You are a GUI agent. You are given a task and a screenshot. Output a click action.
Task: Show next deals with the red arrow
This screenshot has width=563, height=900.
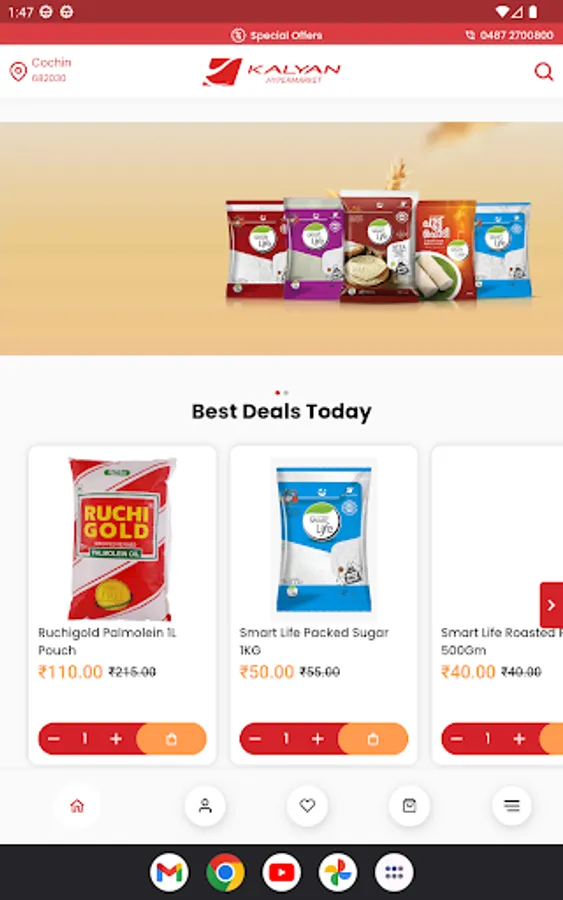551,605
